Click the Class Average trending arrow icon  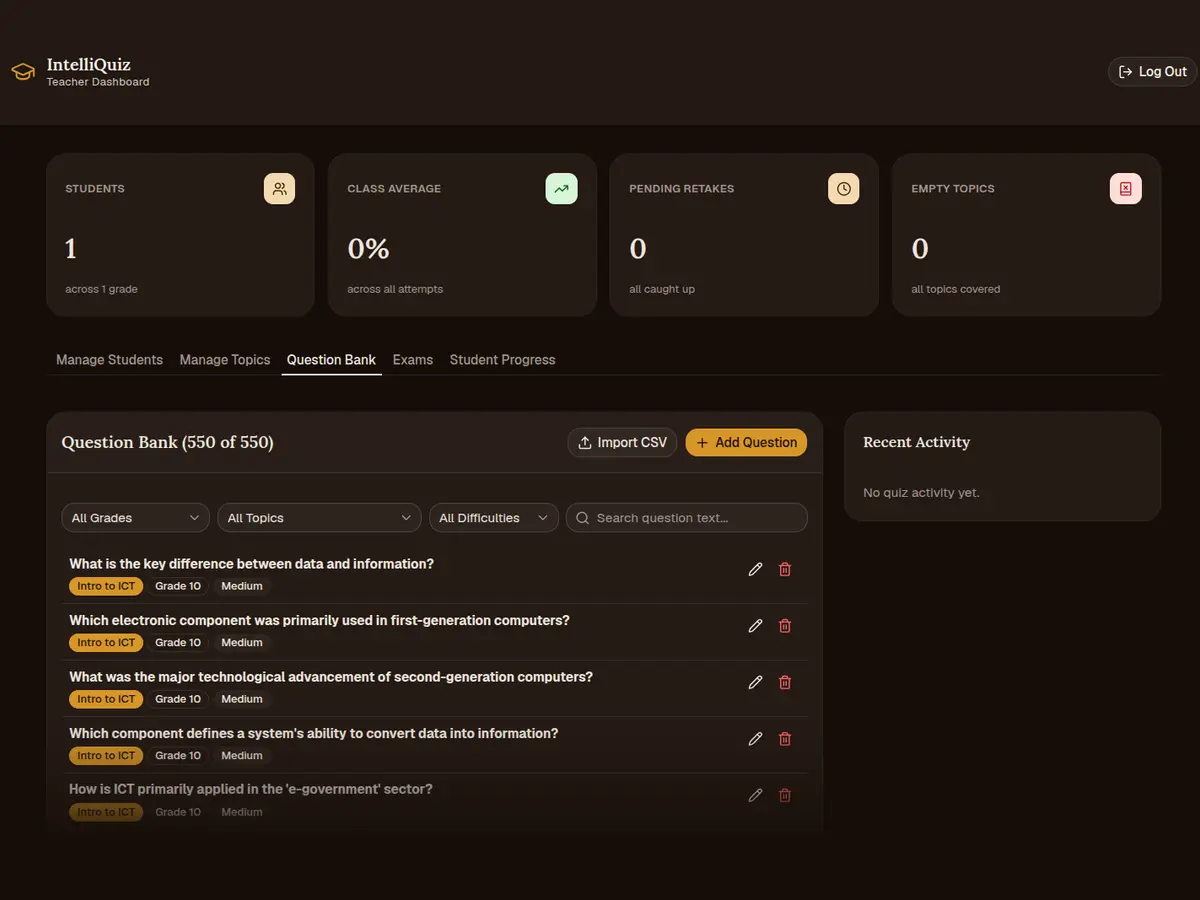[561, 188]
